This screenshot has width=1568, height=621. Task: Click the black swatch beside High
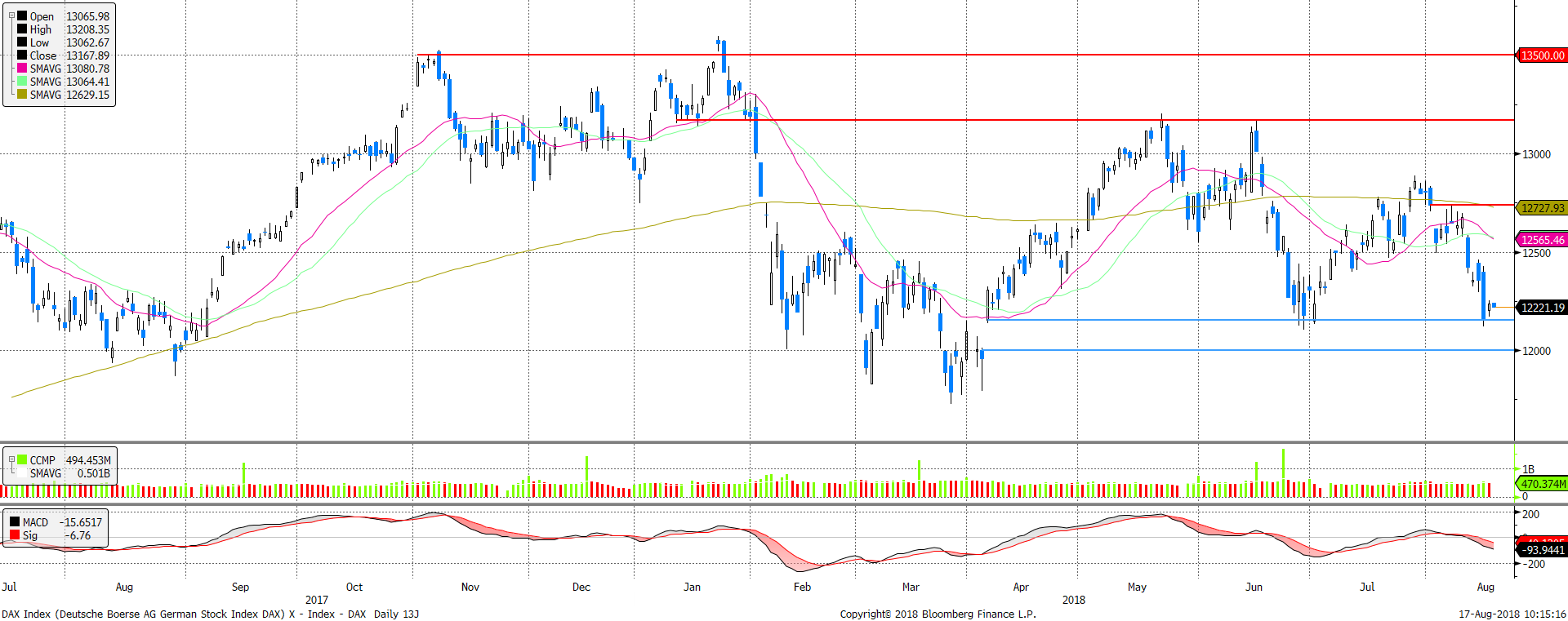point(22,29)
